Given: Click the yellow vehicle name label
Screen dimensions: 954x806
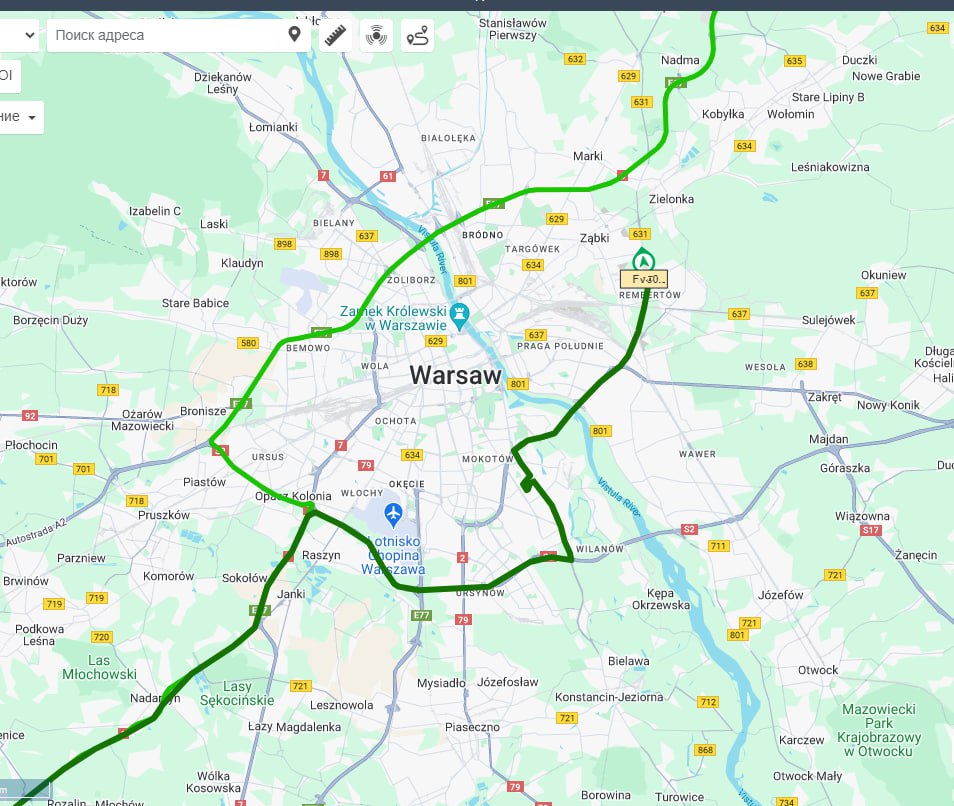Looking at the screenshot, I should point(643,279).
